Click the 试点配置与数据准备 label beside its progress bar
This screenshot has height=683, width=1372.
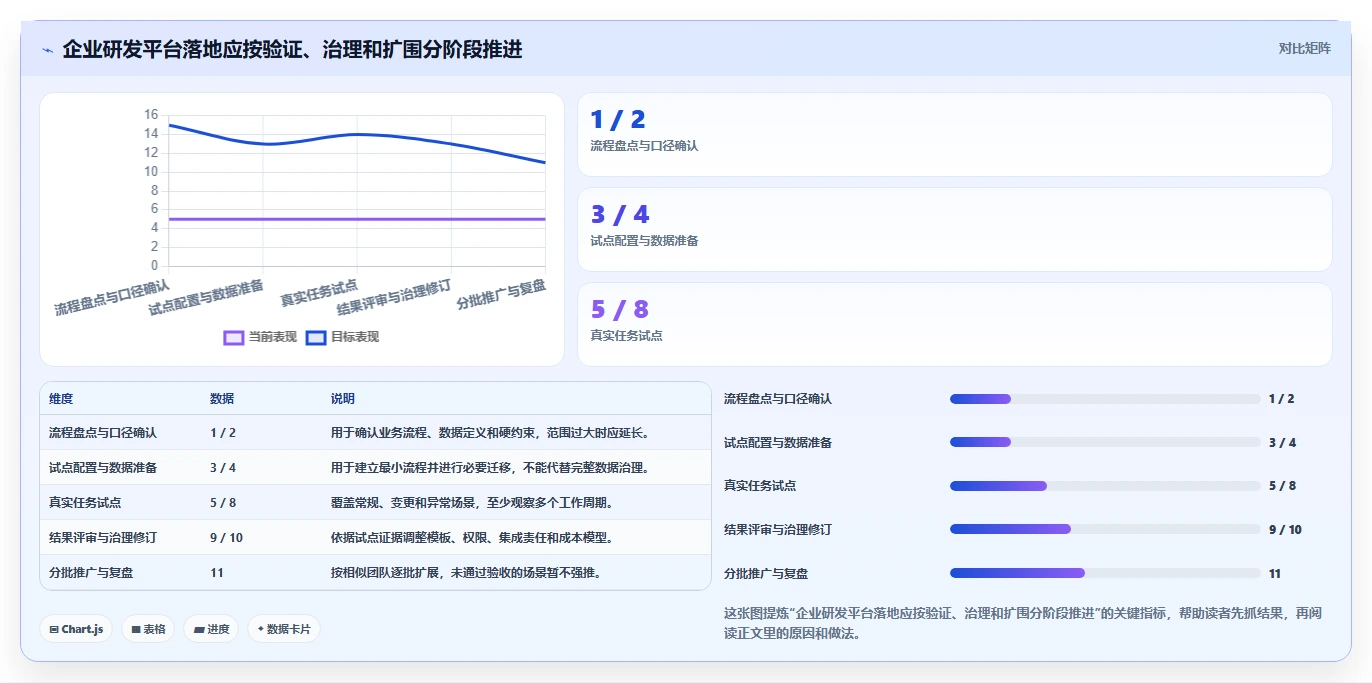tap(778, 442)
